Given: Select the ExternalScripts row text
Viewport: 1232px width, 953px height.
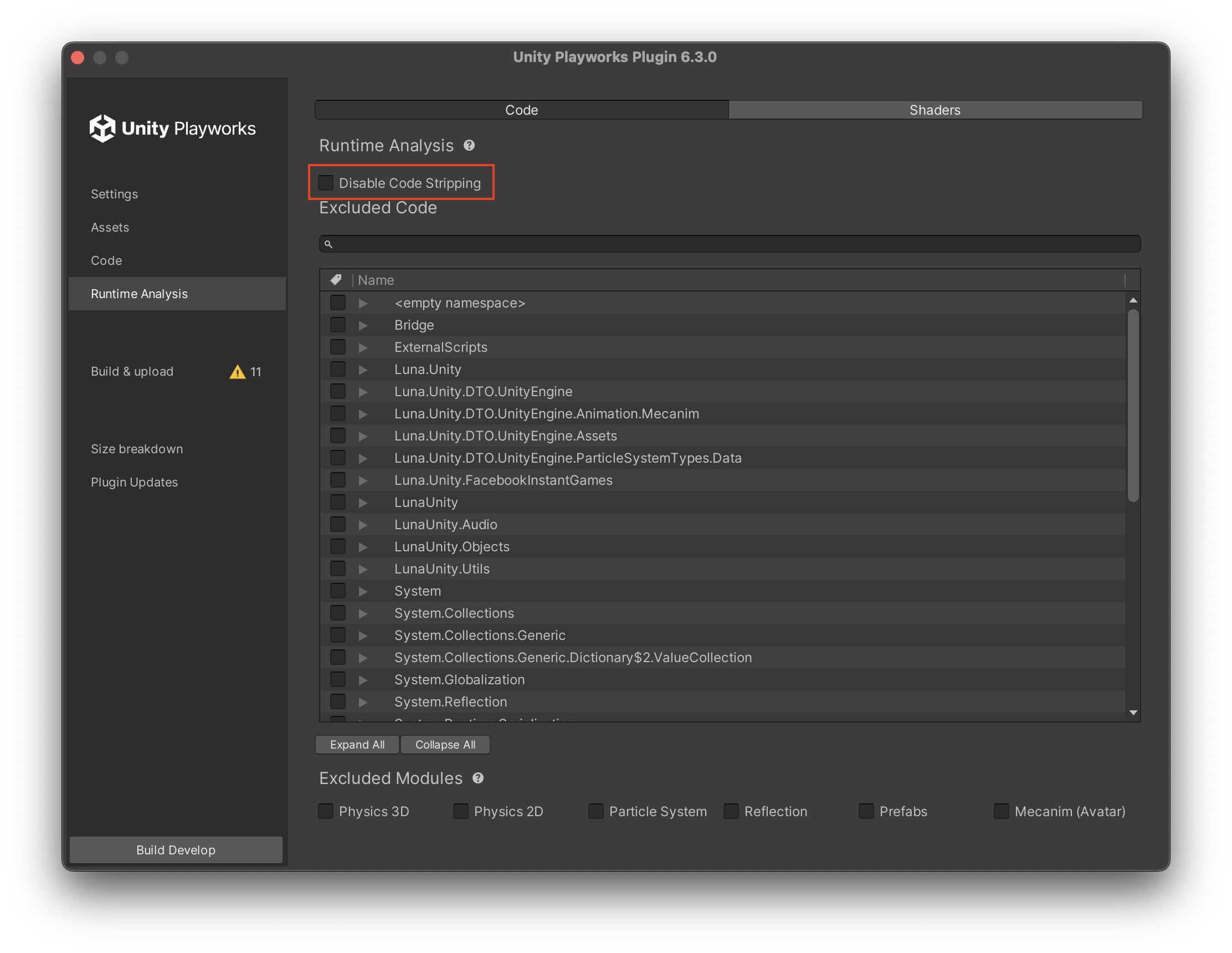Looking at the screenshot, I should (440, 347).
